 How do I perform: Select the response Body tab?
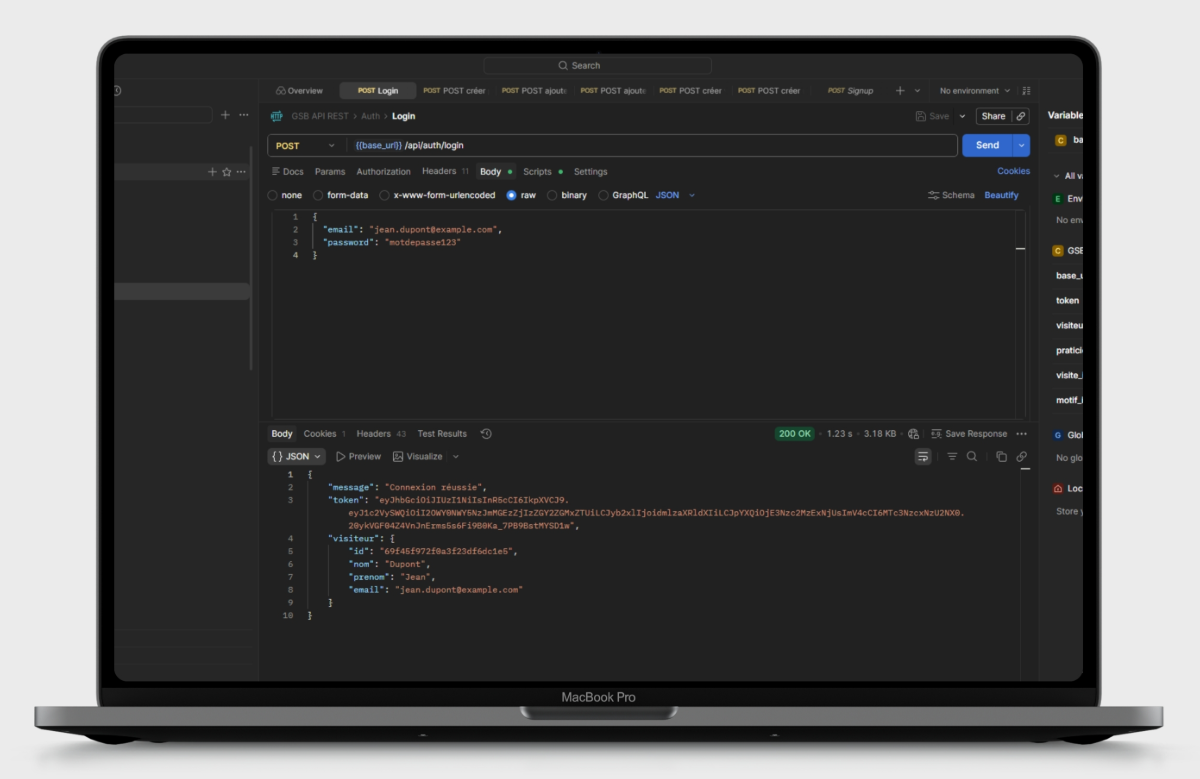282,434
